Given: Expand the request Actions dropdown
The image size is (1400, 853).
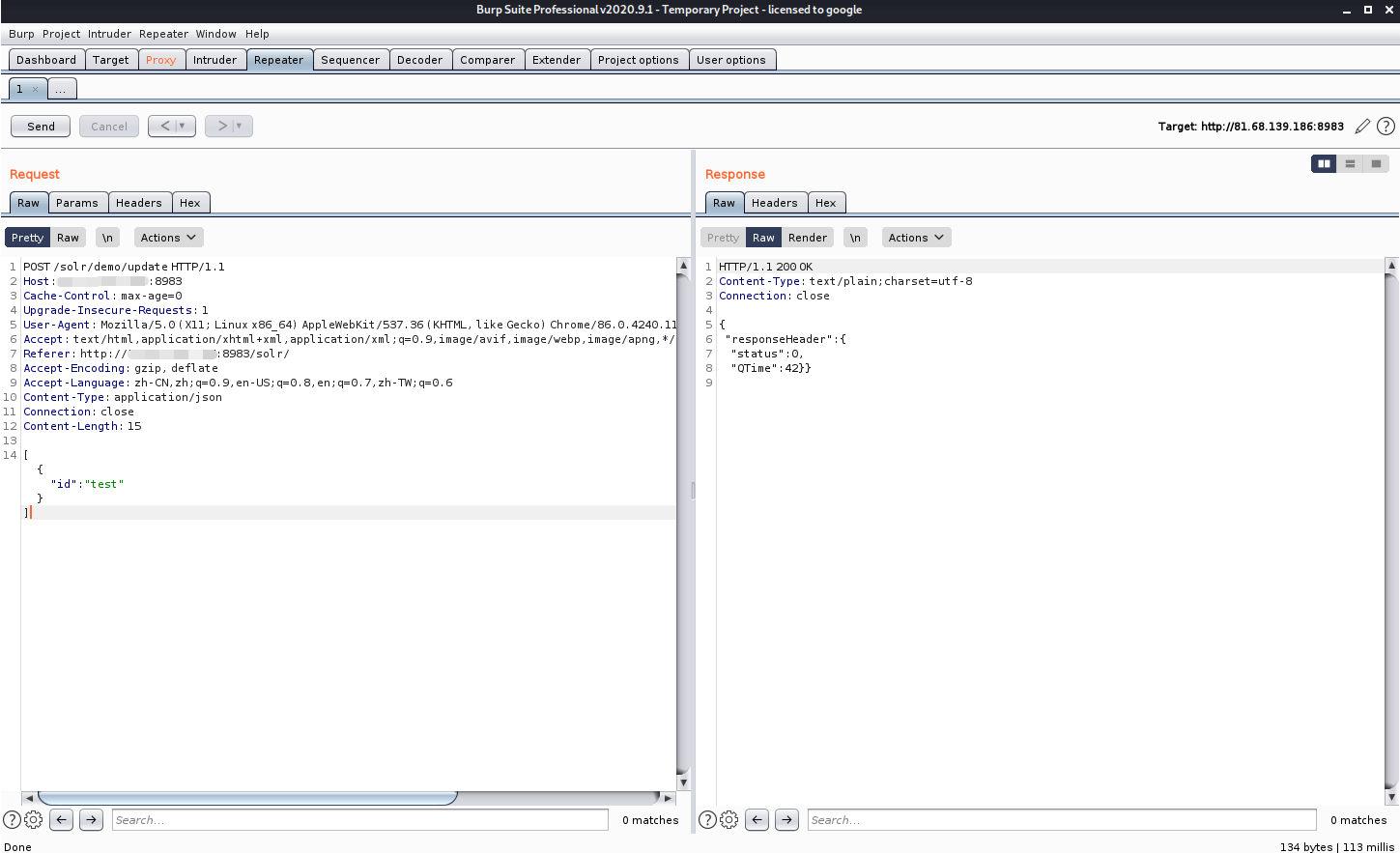Looking at the screenshot, I should pyautogui.click(x=168, y=238).
